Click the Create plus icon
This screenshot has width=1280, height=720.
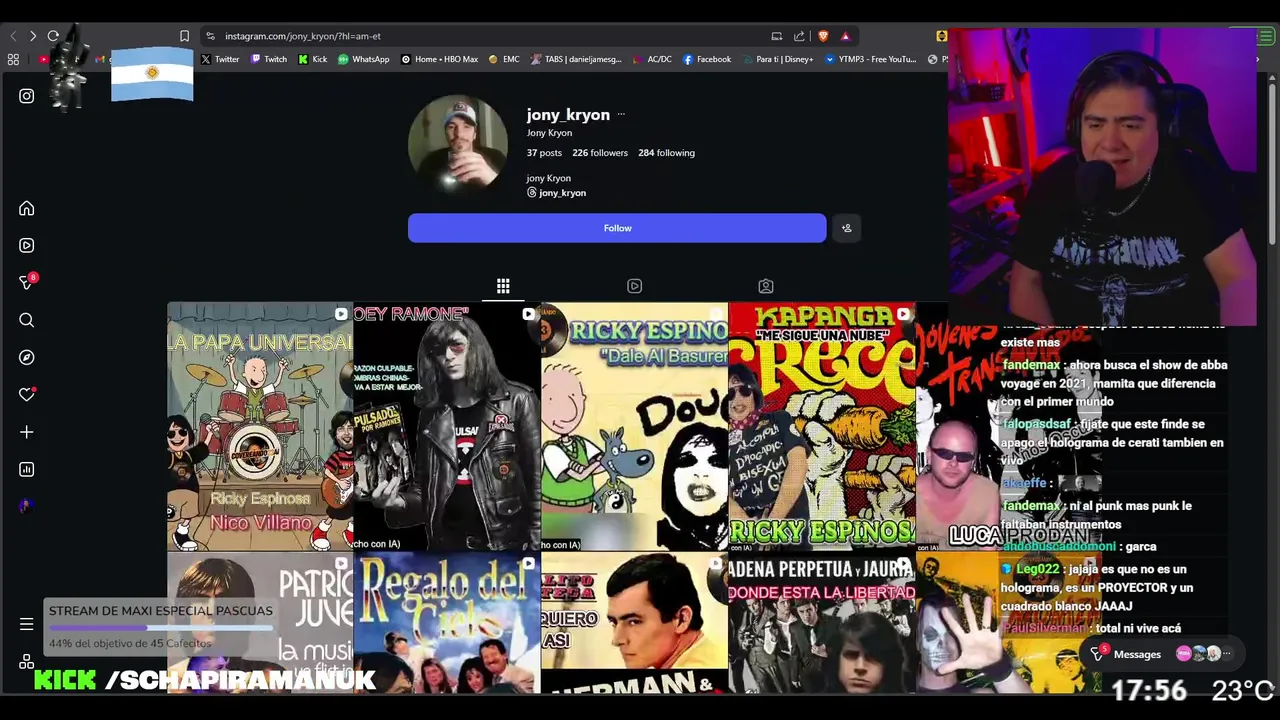27,432
